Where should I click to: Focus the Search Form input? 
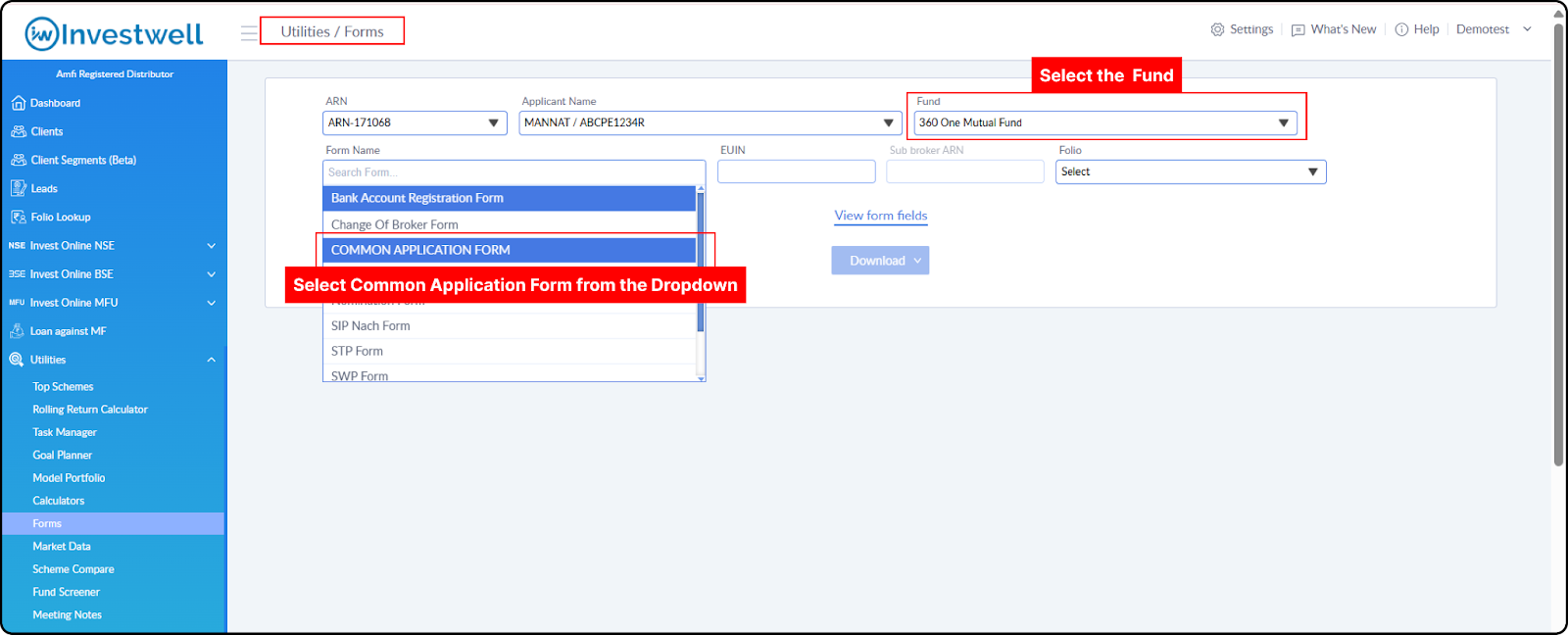514,172
